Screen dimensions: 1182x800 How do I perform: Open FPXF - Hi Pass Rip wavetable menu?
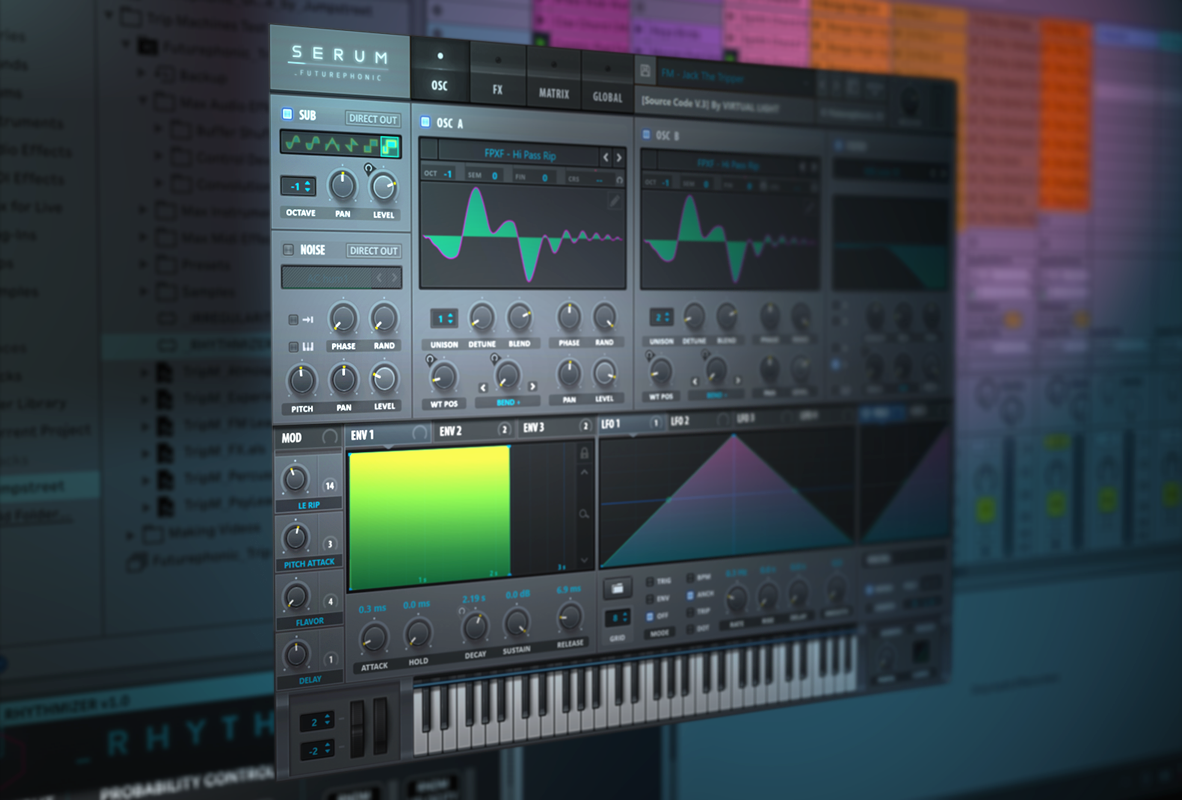click(x=520, y=155)
